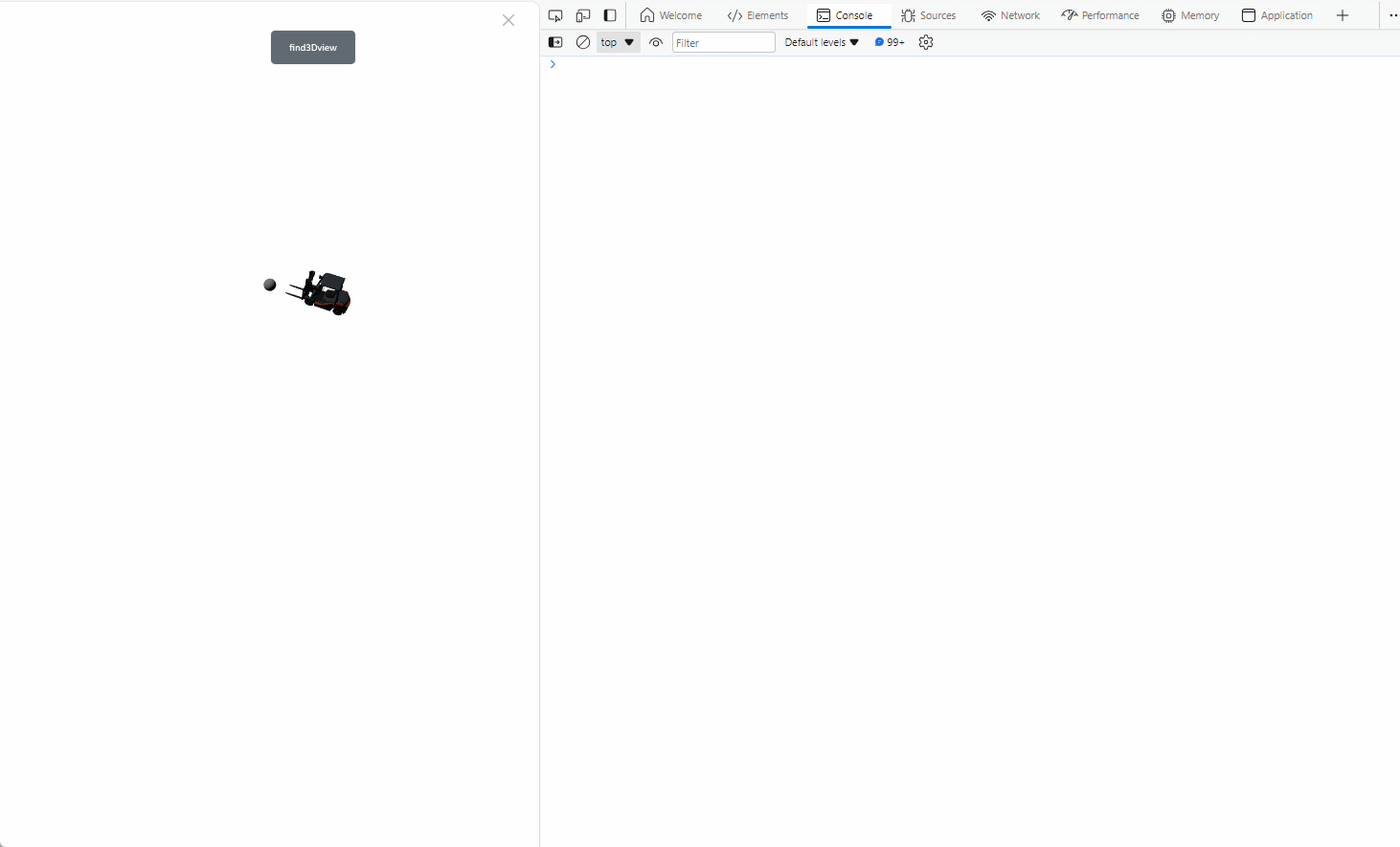Open the Default levels dropdown

[820, 42]
